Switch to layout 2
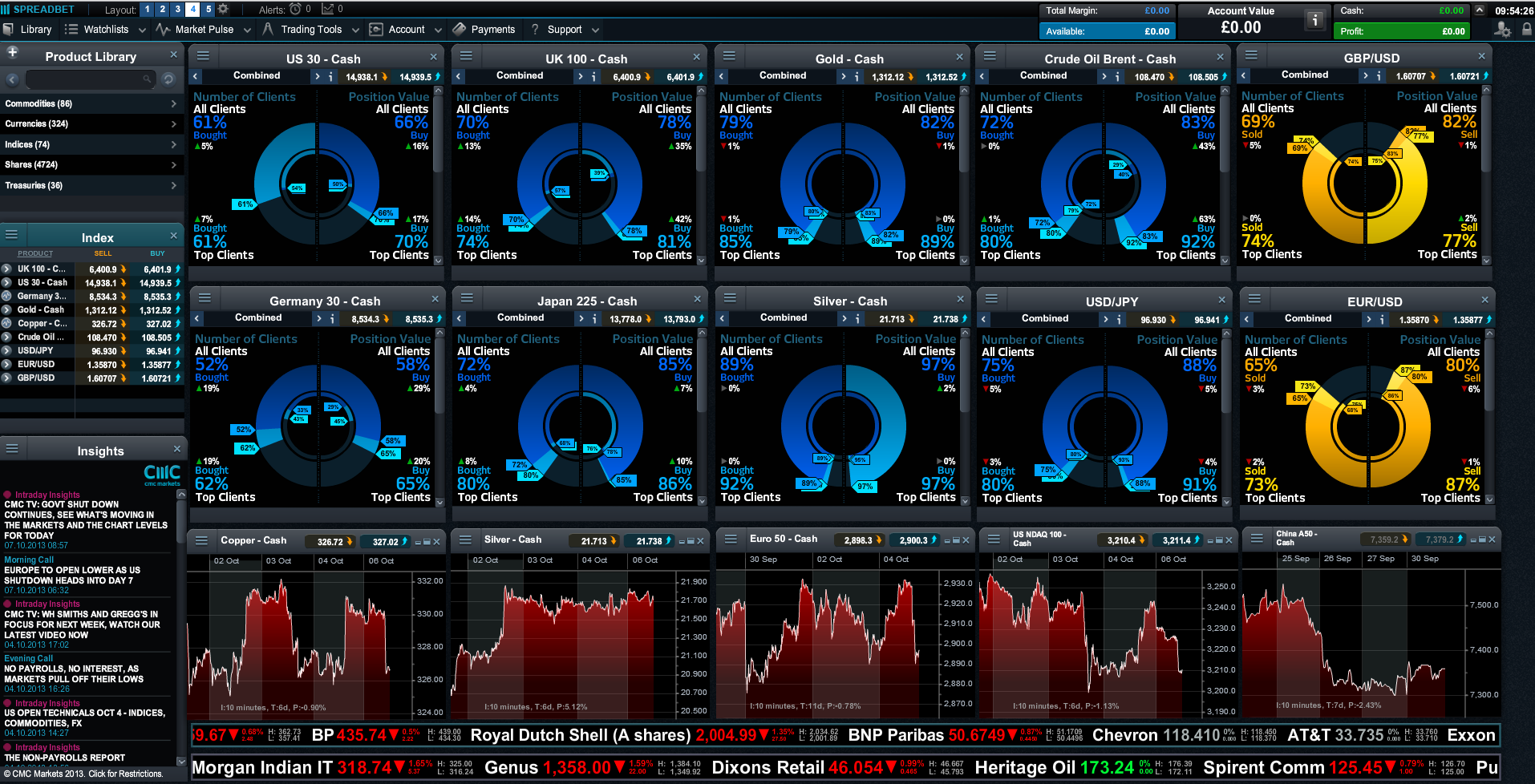 click(162, 10)
